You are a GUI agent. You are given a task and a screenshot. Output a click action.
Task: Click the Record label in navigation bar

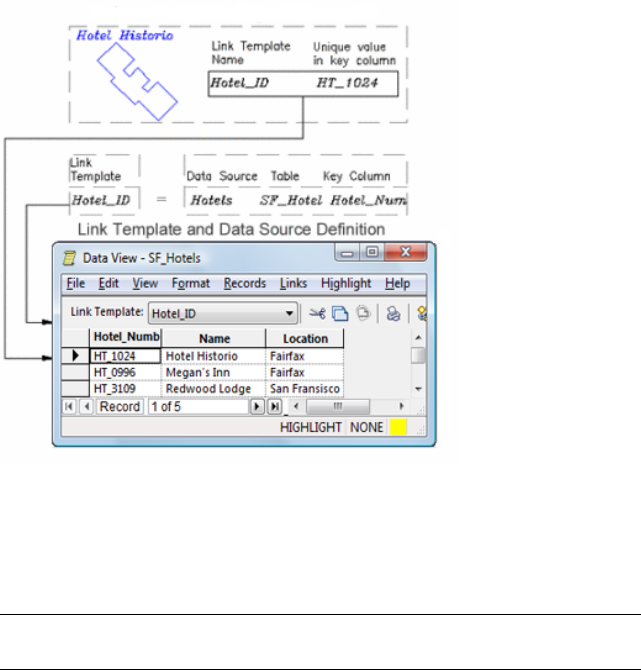coord(120,406)
